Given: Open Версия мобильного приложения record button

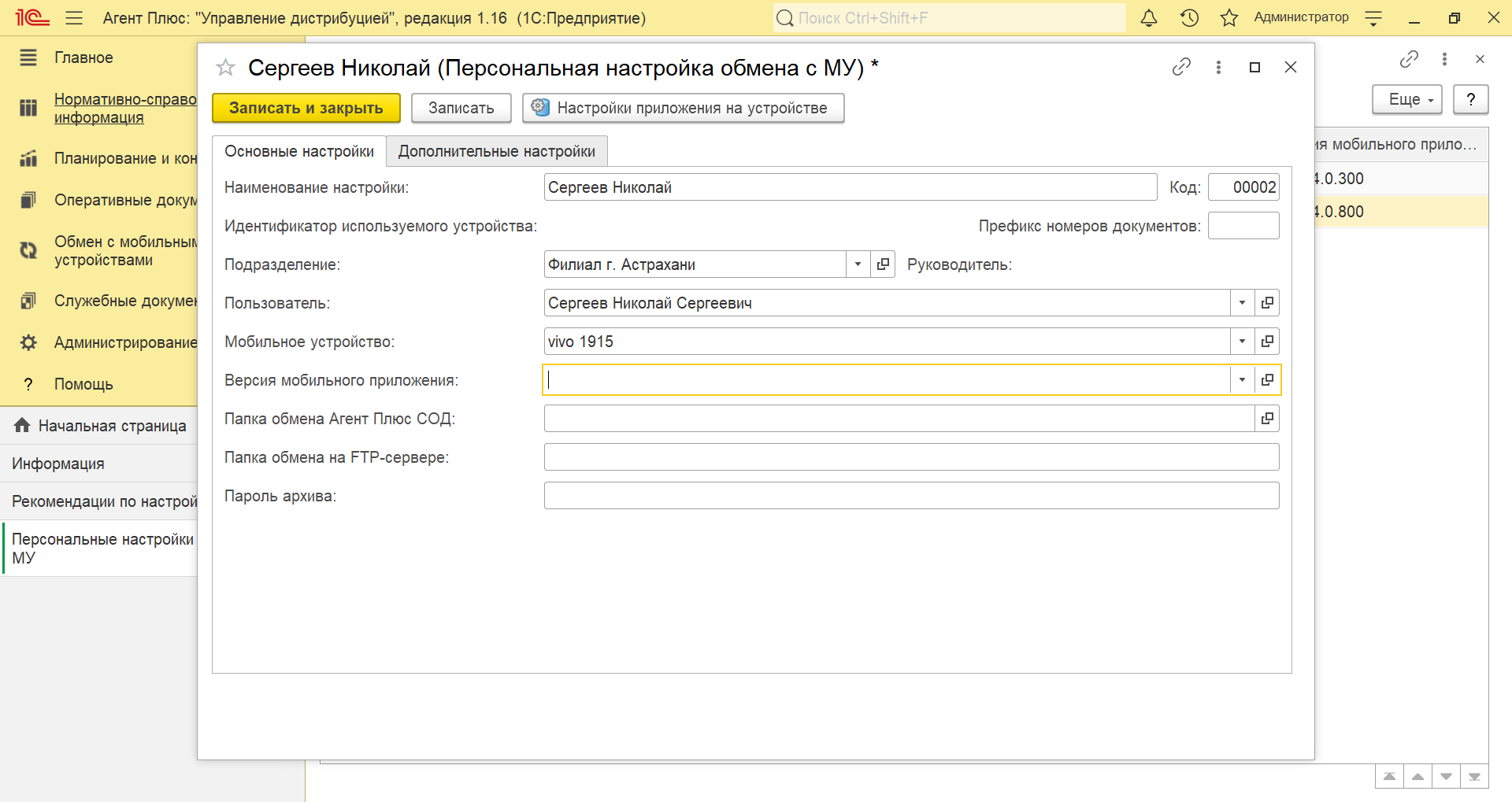Looking at the screenshot, I should pyautogui.click(x=1267, y=380).
